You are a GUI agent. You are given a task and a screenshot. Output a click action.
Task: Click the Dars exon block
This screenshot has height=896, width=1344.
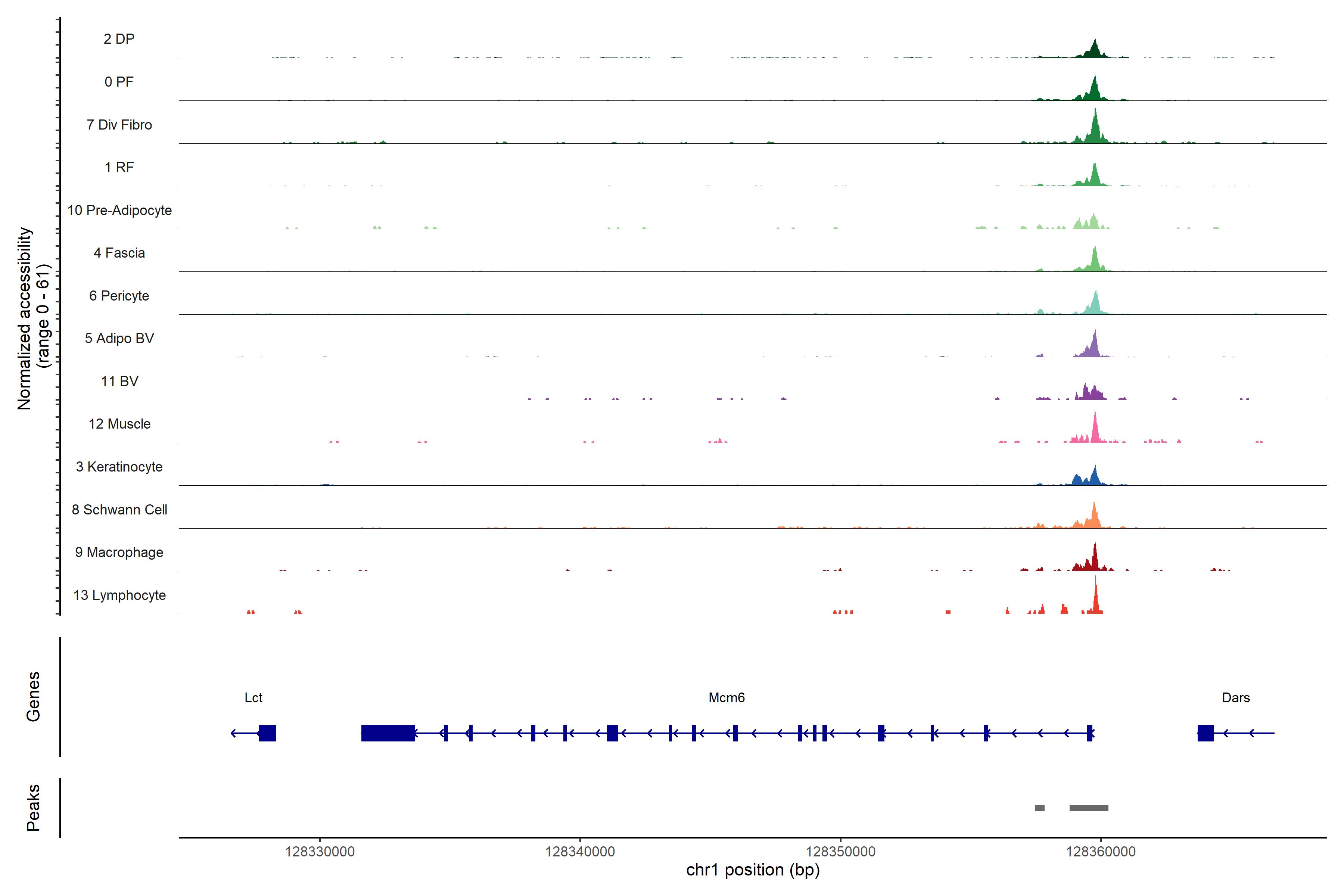tap(1205, 733)
